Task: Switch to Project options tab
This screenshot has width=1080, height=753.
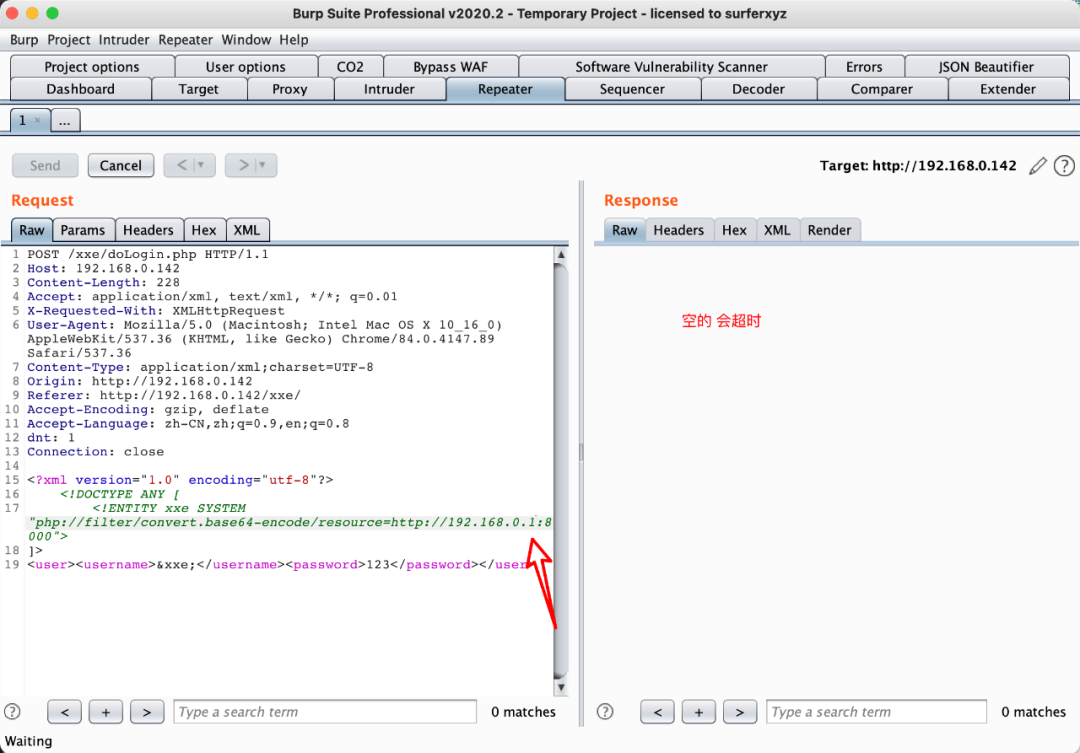Action: tap(92, 67)
